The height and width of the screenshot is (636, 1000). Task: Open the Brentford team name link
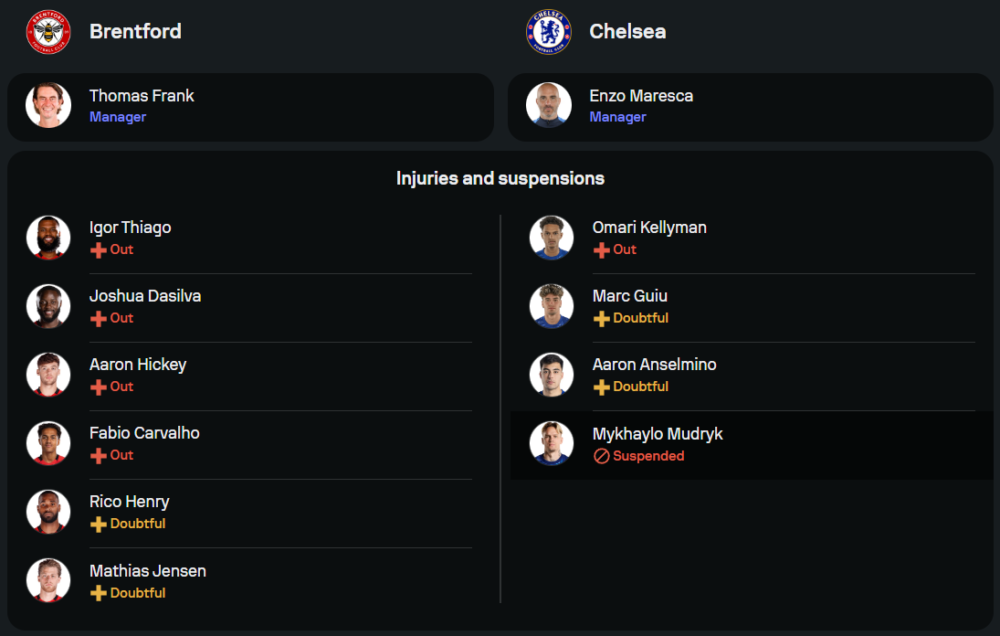pyautogui.click(x=135, y=32)
